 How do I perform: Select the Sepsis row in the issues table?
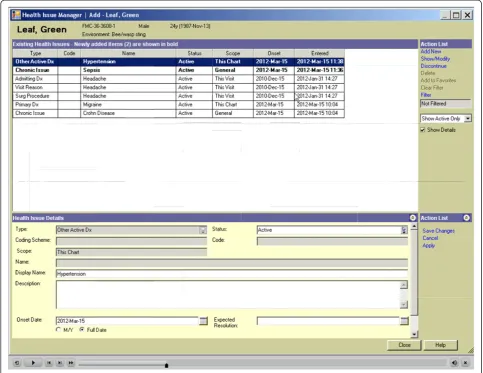[178, 70]
